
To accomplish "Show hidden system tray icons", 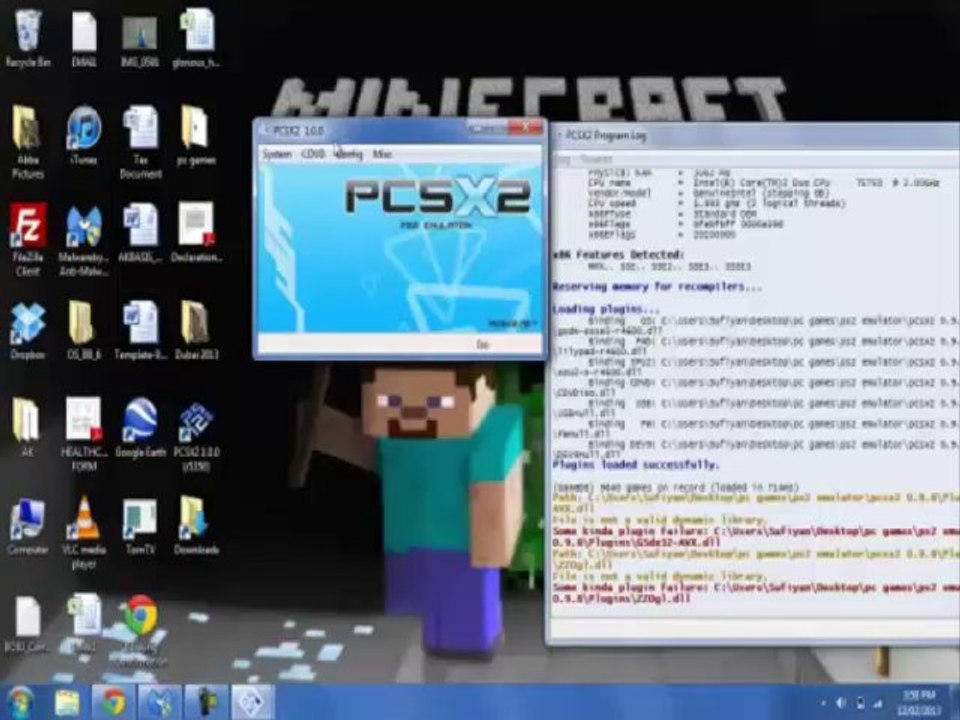I will pos(823,704).
